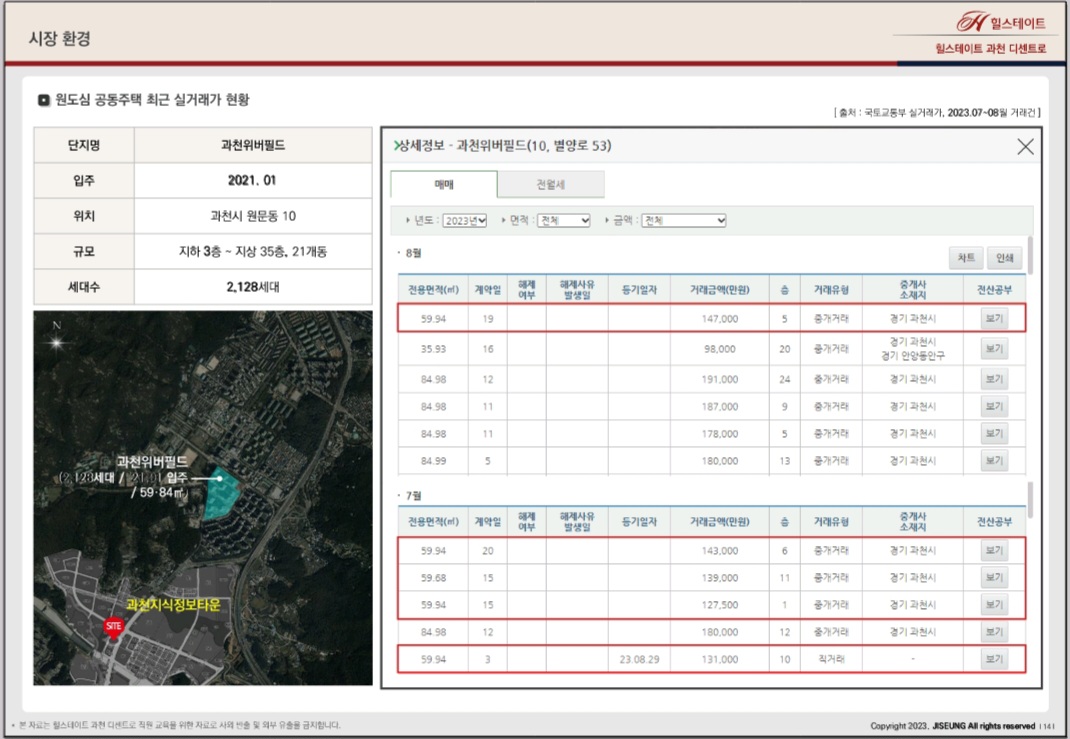The image size is (1070, 739).
Task: Click 보기 for the 191,000 row
Action: pos(994,379)
